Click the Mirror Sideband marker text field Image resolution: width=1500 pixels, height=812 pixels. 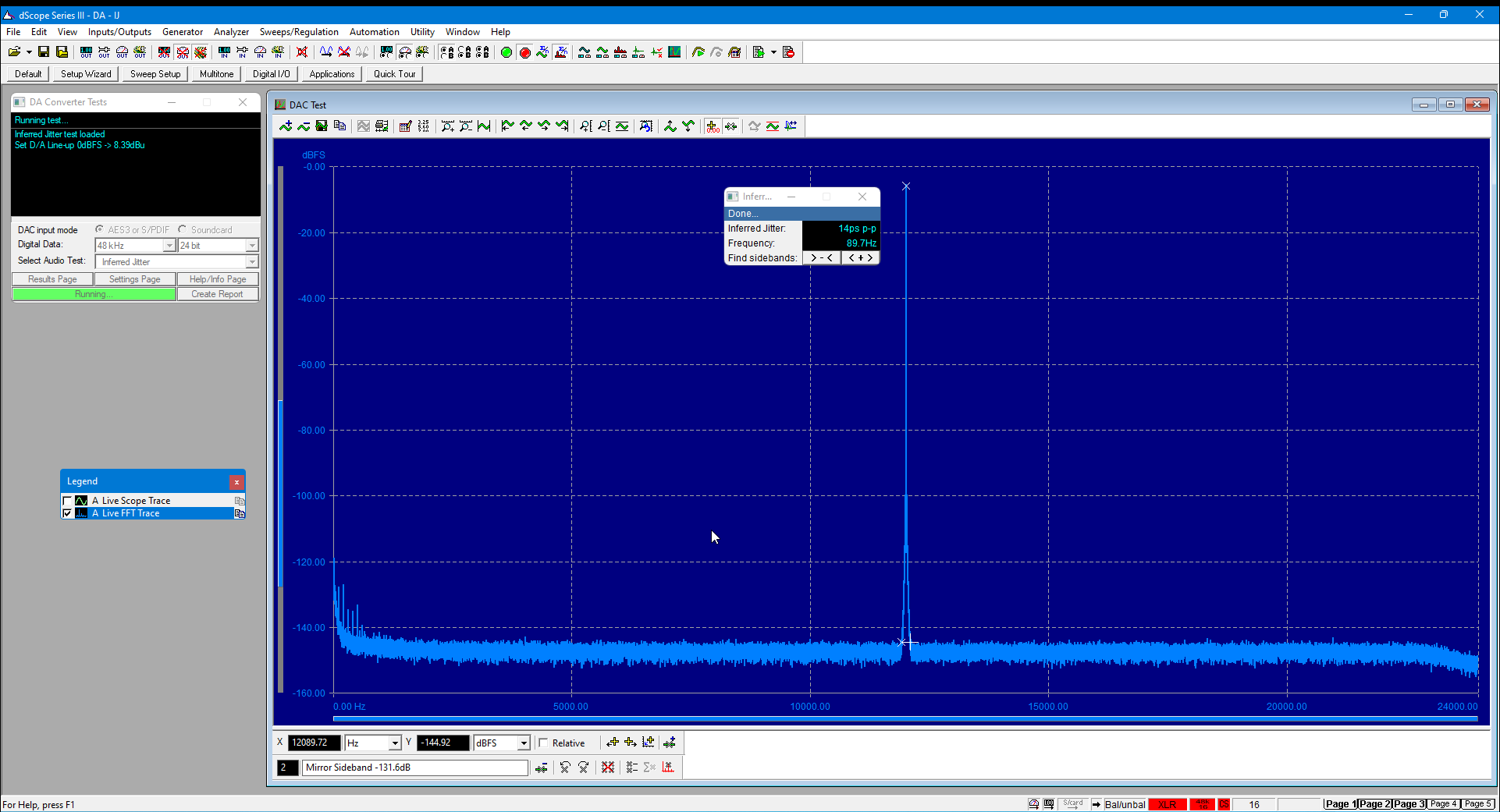point(414,768)
